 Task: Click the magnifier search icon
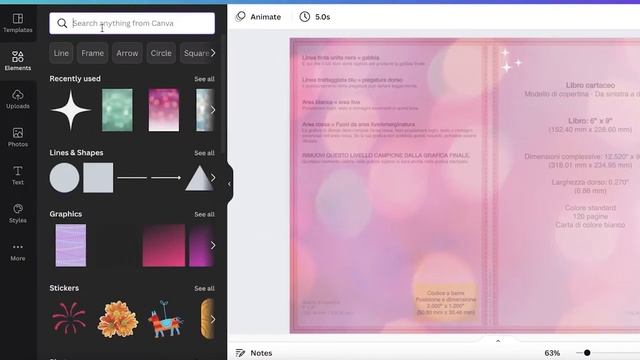coord(62,23)
